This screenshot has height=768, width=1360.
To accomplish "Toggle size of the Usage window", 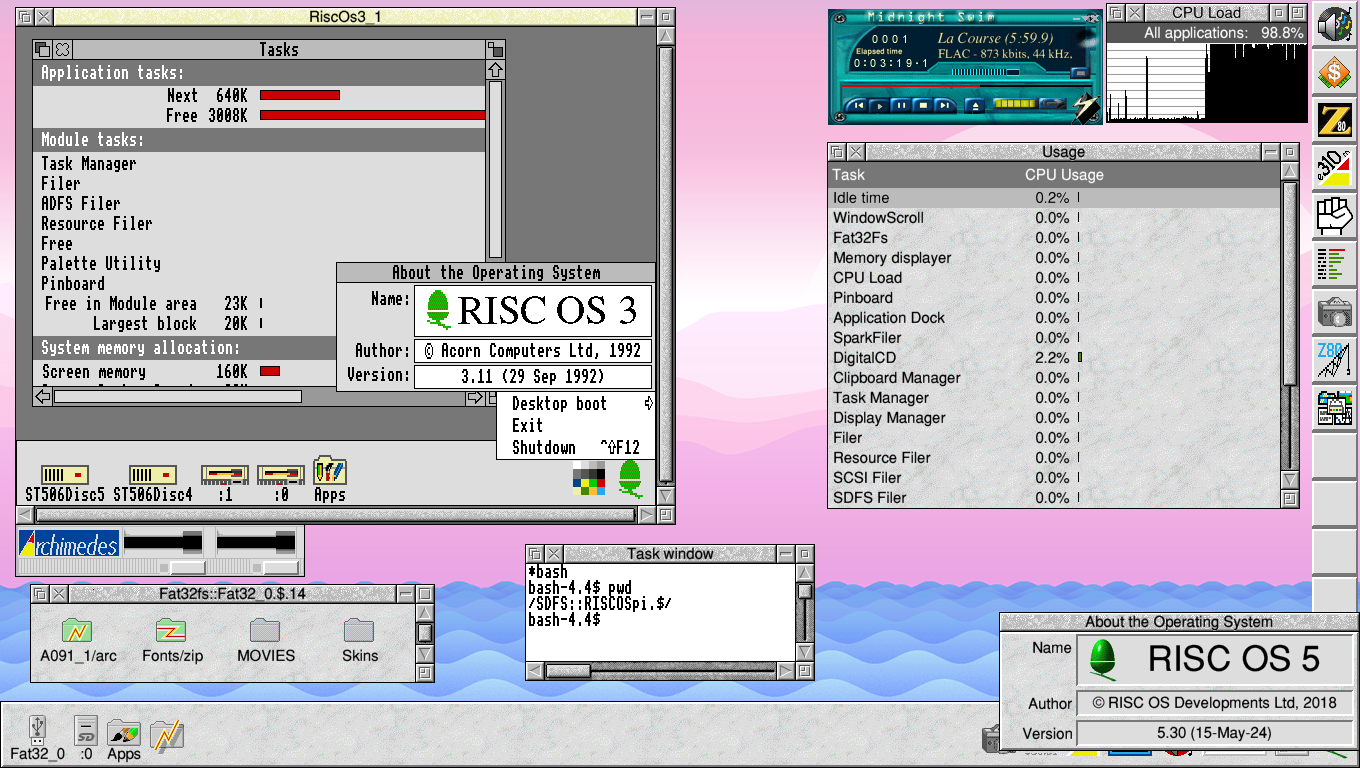I will point(1289,152).
